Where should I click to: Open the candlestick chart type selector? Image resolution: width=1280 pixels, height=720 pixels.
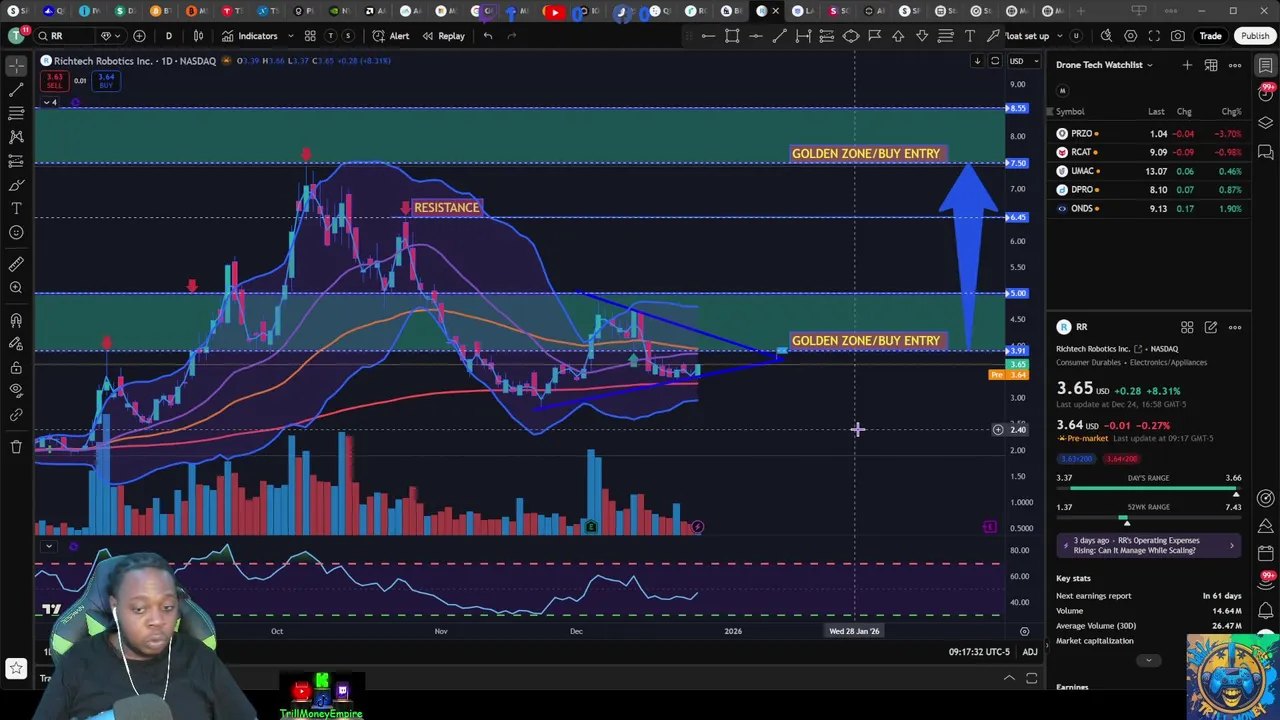[198, 36]
